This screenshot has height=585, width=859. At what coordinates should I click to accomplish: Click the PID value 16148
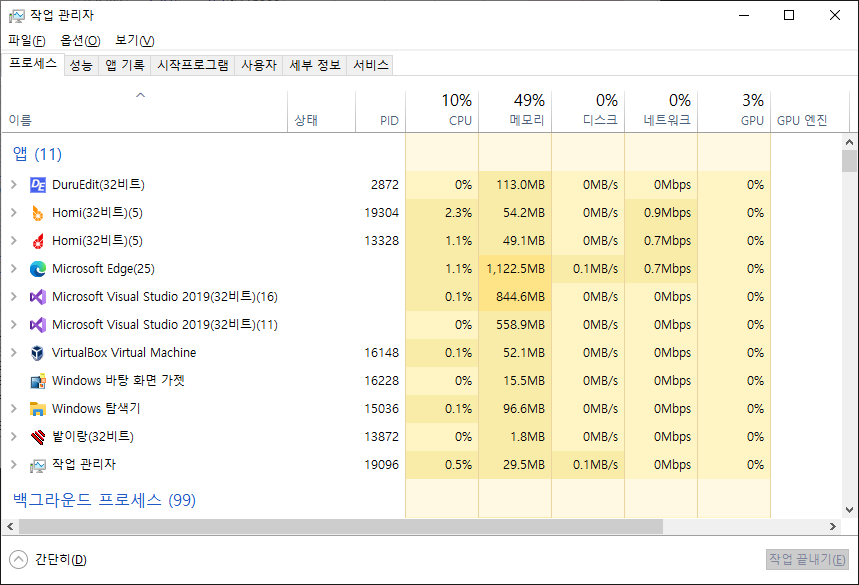tap(381, 353)
